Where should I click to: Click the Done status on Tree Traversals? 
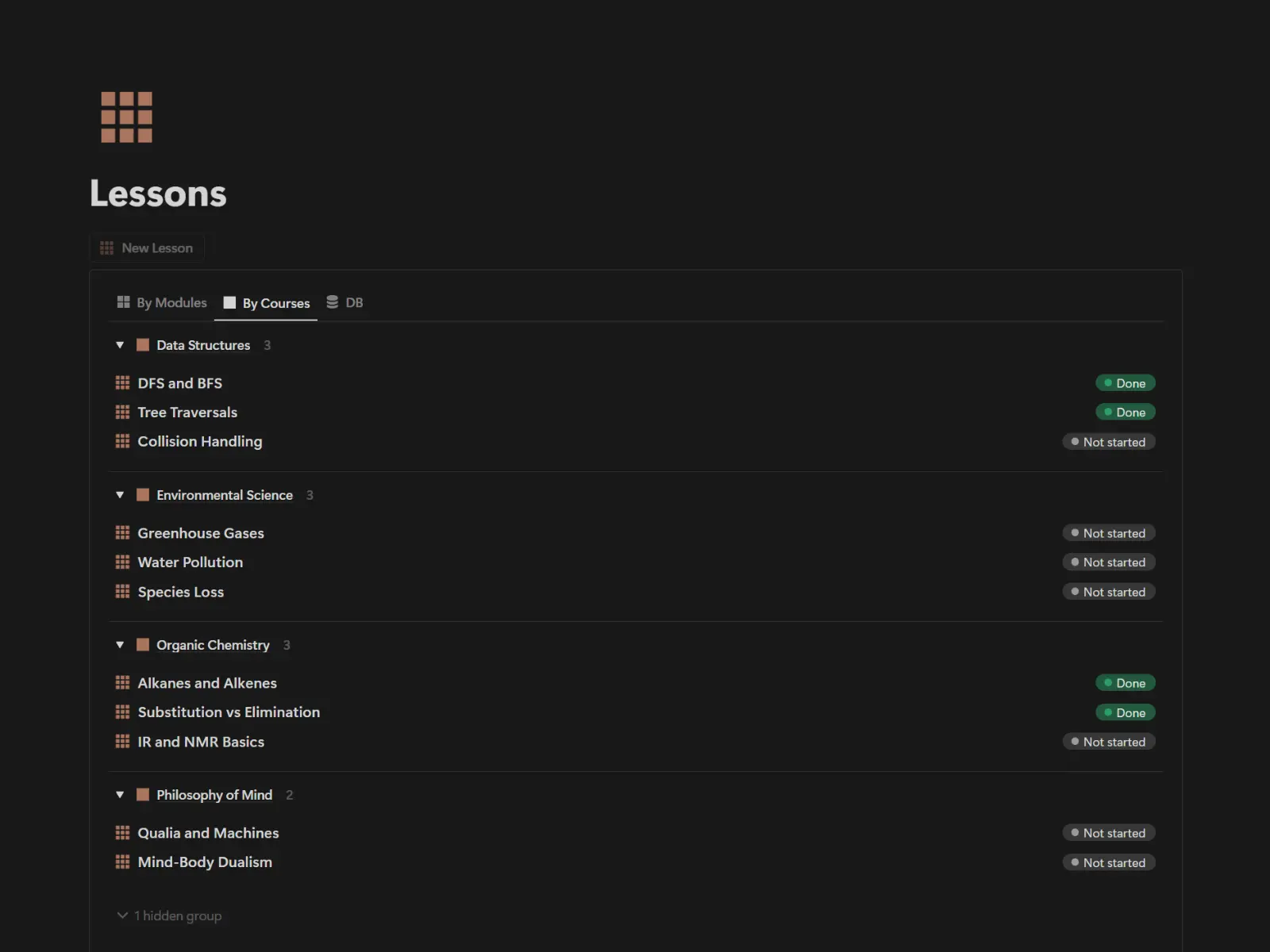tap(1125, 413)
